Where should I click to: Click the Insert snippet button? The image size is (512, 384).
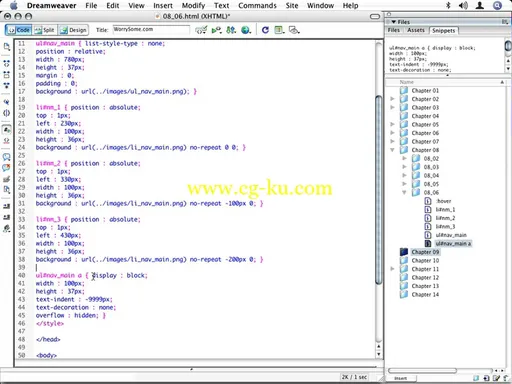click(x=400, y=378)
